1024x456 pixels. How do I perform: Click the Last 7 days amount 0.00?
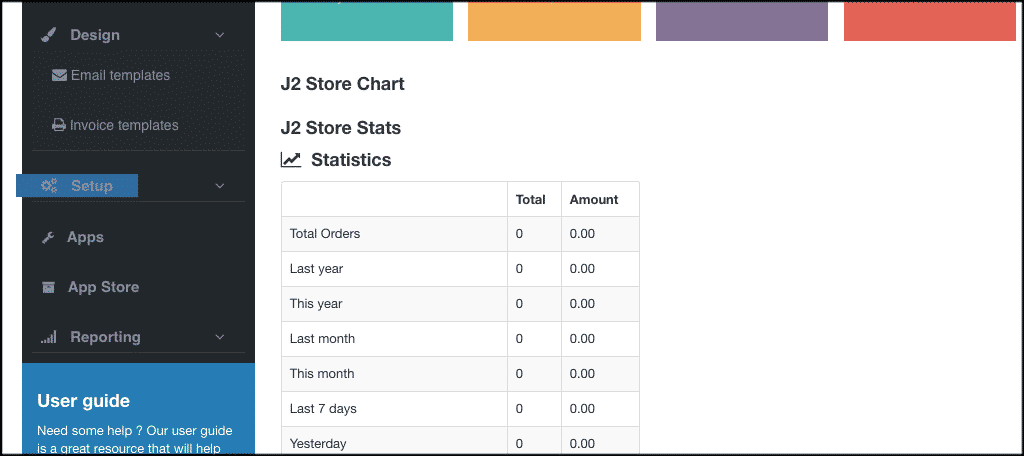tap(582, 409)
